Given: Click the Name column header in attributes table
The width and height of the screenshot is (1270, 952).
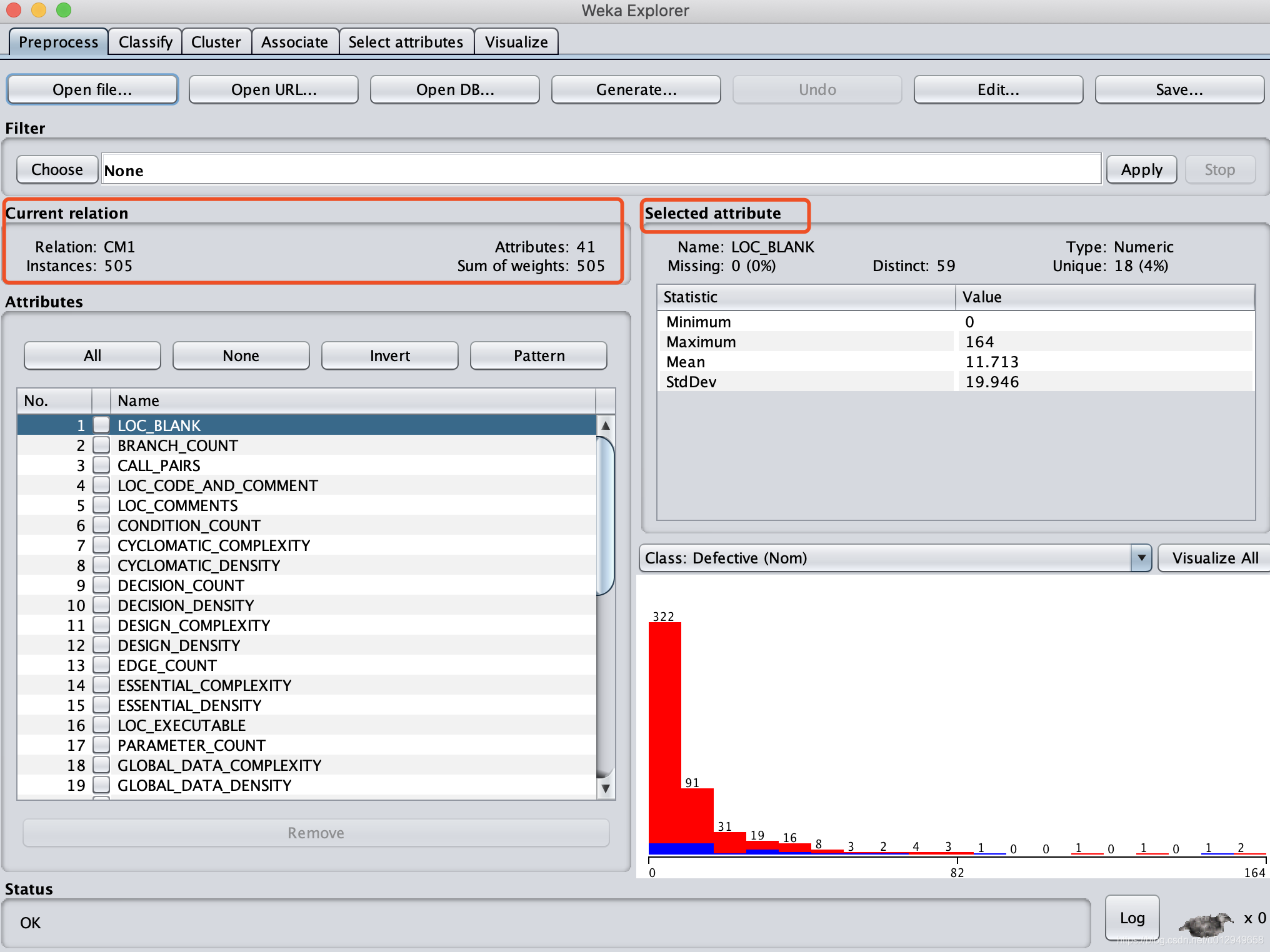Looking at the screenshot, I should pyautogui.click(x=352, y=400).
